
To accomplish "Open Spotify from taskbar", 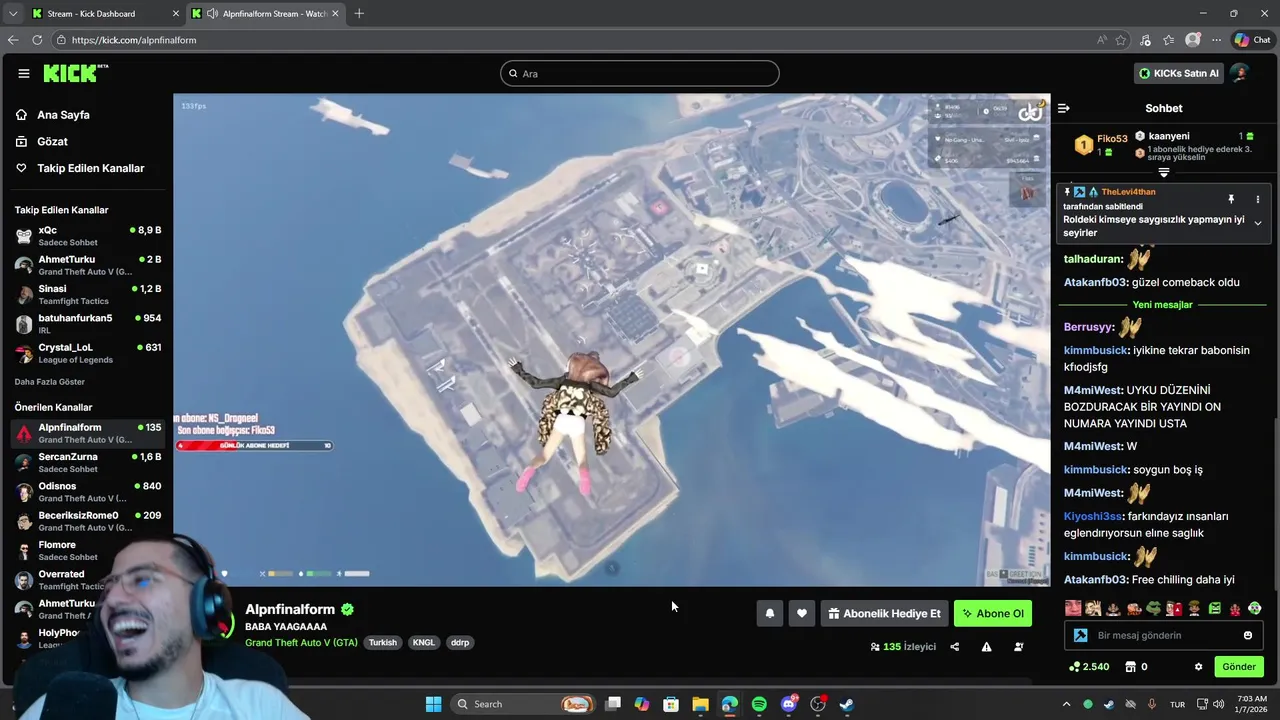I will pos(759,704).
